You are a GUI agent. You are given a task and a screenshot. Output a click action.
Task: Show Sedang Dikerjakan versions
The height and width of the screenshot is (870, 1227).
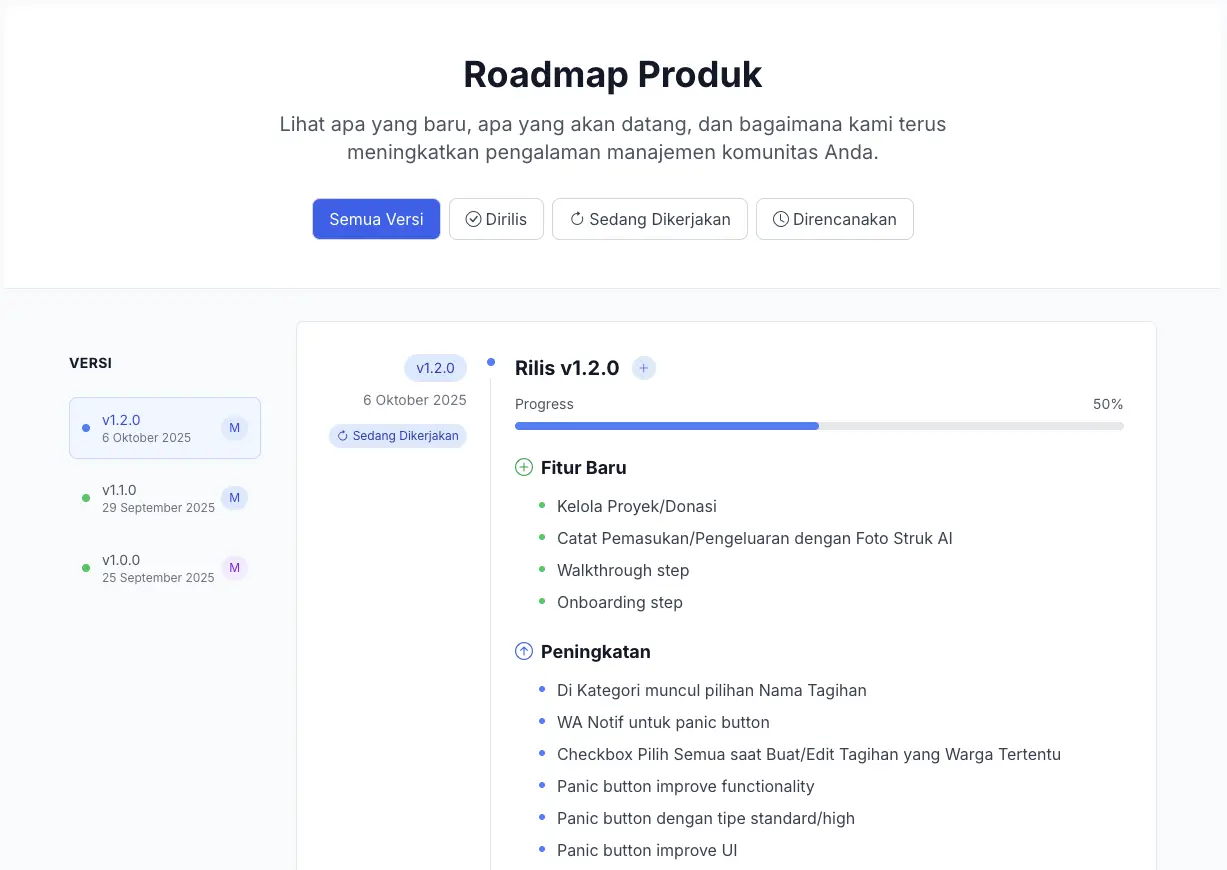click(650, 219)
